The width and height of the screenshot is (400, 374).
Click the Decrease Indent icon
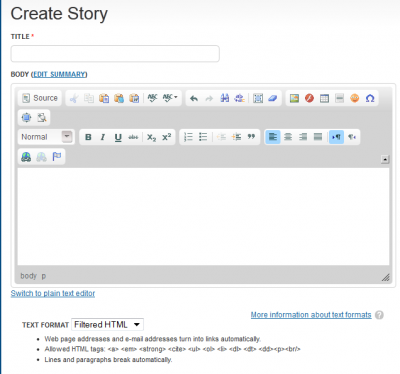[221, 137]
